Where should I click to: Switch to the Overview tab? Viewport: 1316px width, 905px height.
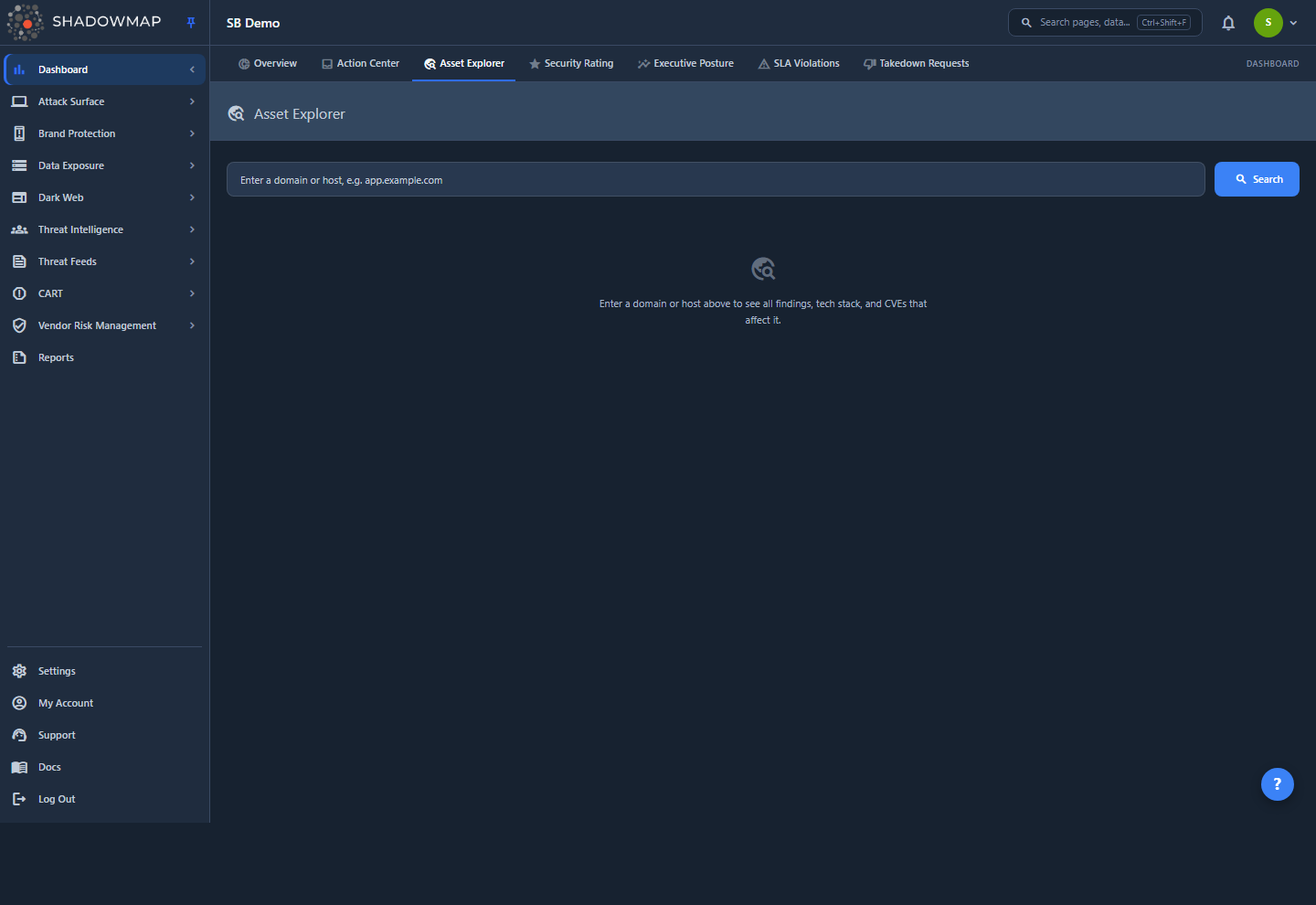point(268,63)
